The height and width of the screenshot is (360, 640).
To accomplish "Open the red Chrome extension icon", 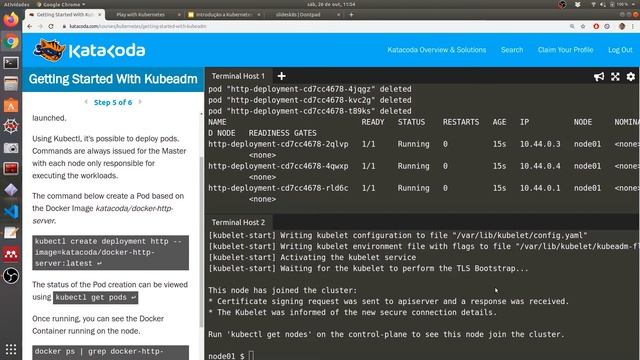I will (596, 26).
